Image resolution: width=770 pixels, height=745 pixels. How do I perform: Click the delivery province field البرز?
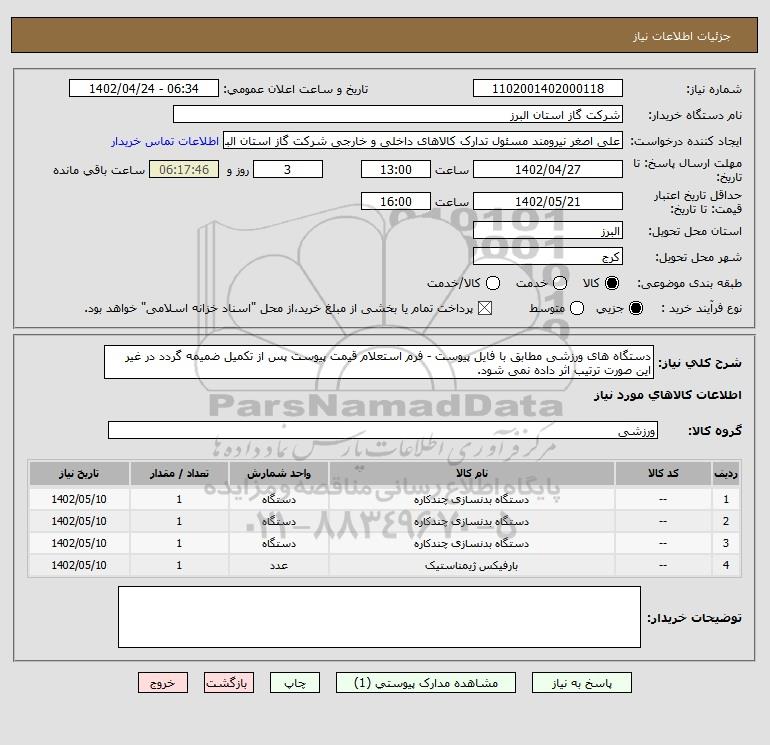pyautogui.click(x=548, y=231)
